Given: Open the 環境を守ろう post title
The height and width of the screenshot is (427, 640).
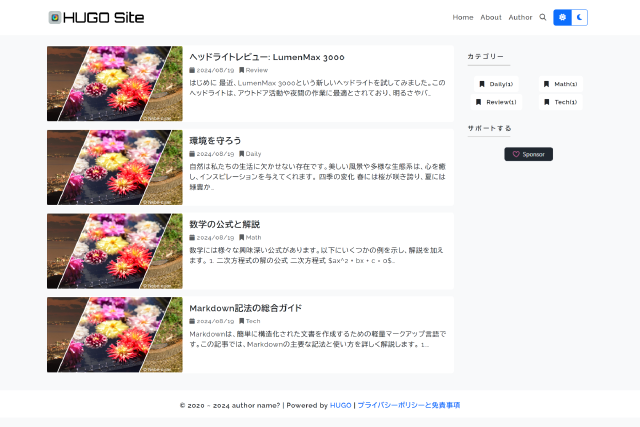Looking at the screenshot, I should pyautogui.click(x=215, y=140).
